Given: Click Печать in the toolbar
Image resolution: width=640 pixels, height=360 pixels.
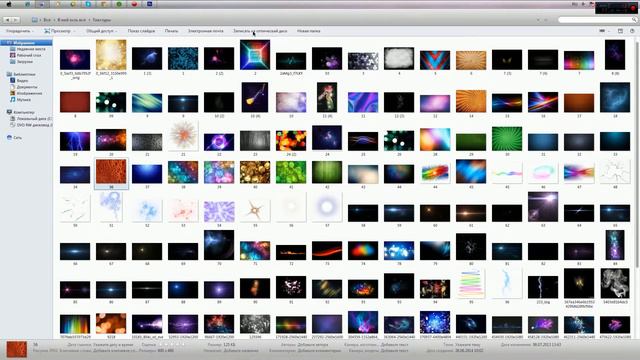Looking at the screenshot, I should pyautogui.click(x=171, y=31).
